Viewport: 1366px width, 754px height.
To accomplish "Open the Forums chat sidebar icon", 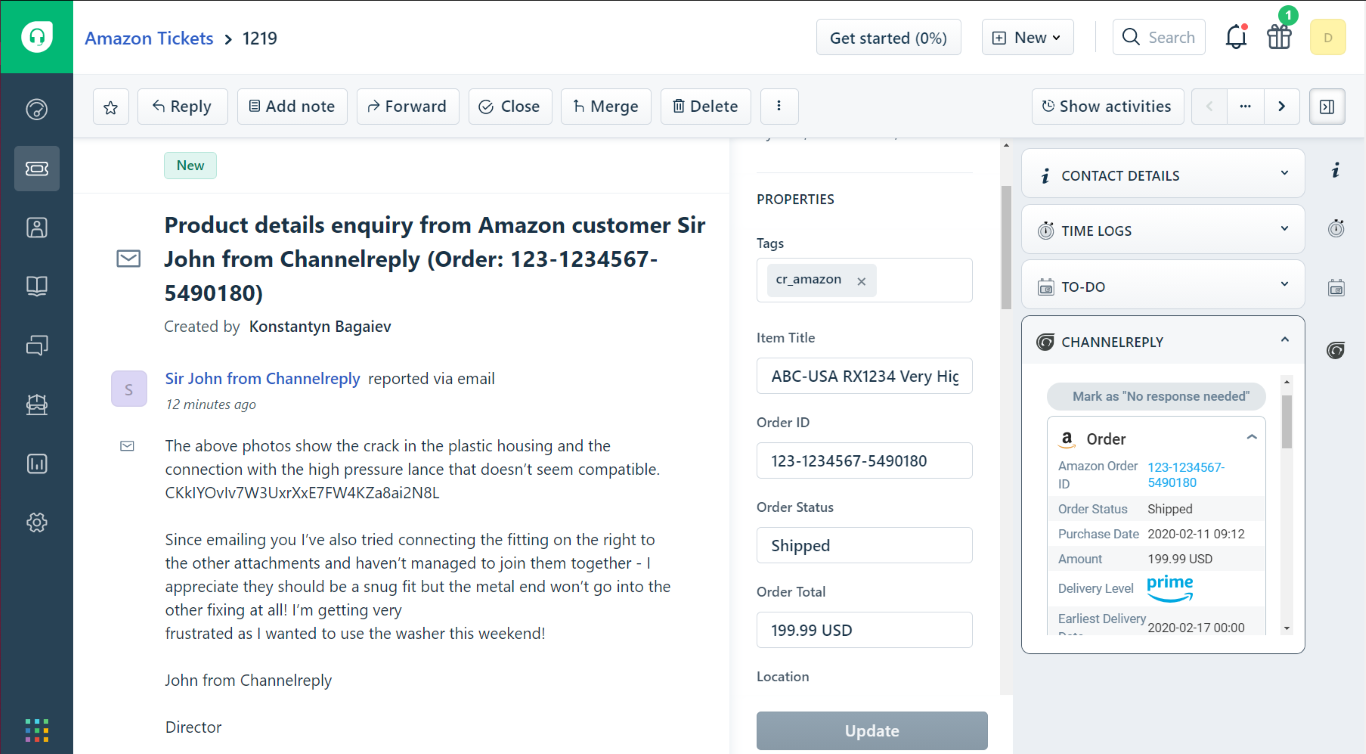I will tap(37, 346).
